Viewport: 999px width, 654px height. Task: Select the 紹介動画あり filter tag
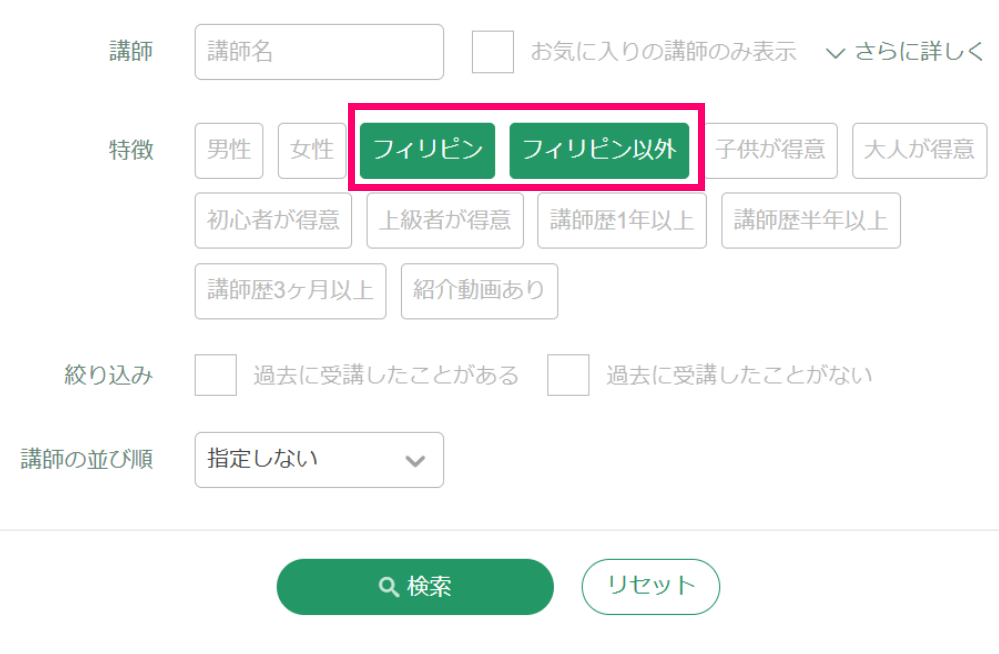pyautogui.click(x=479, y=291)
